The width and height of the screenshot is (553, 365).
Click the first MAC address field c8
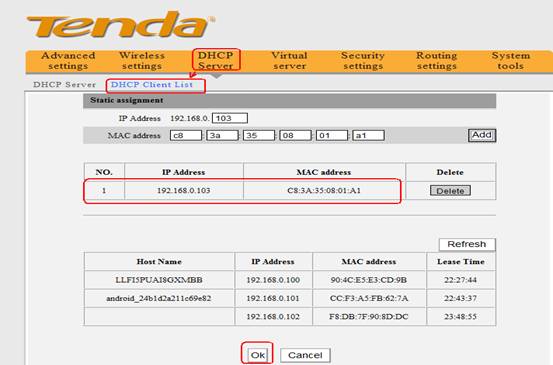[186, 135]
